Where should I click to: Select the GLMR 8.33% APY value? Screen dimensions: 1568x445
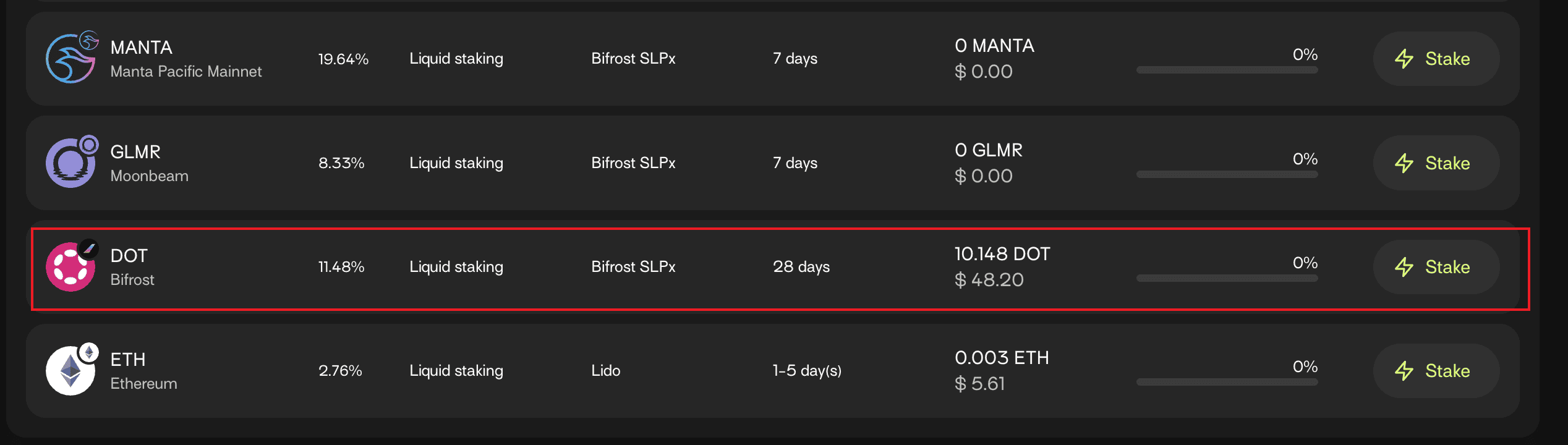(341, 163)
